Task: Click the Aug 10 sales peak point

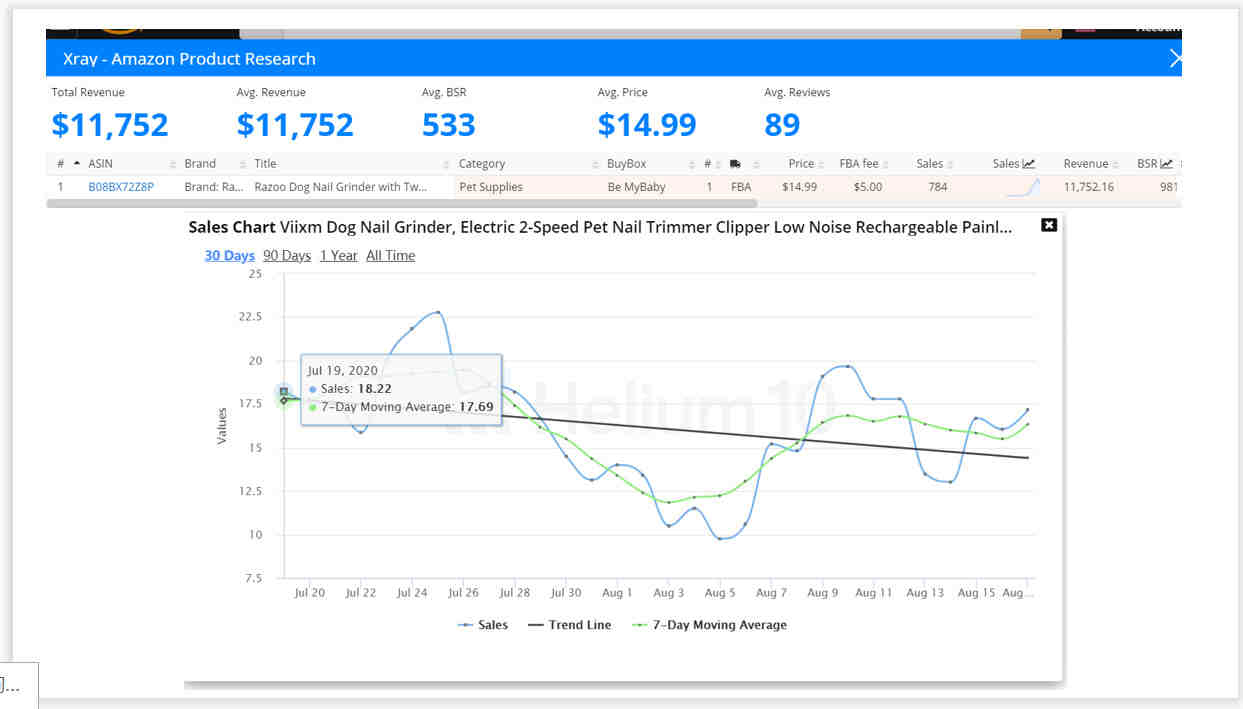Action: coord(848,366)
